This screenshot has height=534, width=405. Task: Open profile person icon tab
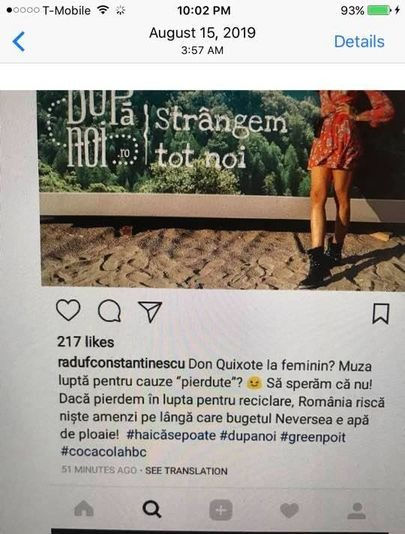tap(357, 511)
